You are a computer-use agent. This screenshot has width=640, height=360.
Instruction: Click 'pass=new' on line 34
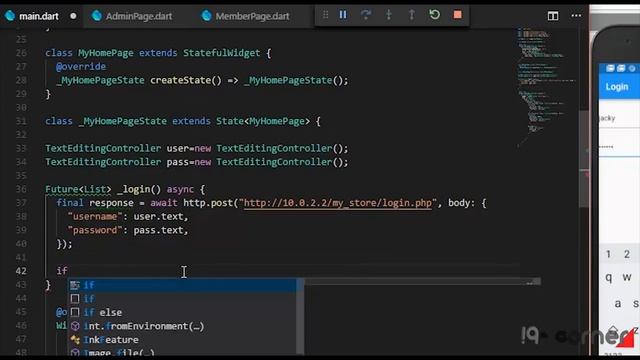[189, 162]
